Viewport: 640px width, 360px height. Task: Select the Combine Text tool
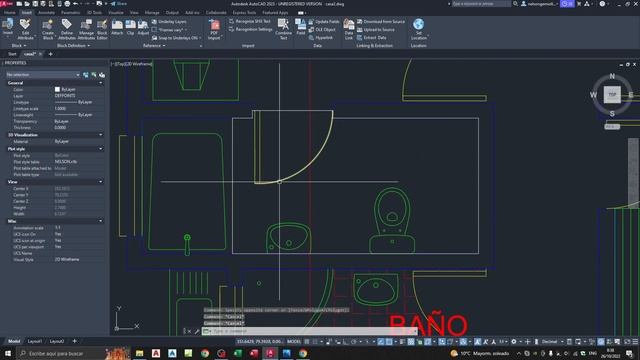point(283,29)
